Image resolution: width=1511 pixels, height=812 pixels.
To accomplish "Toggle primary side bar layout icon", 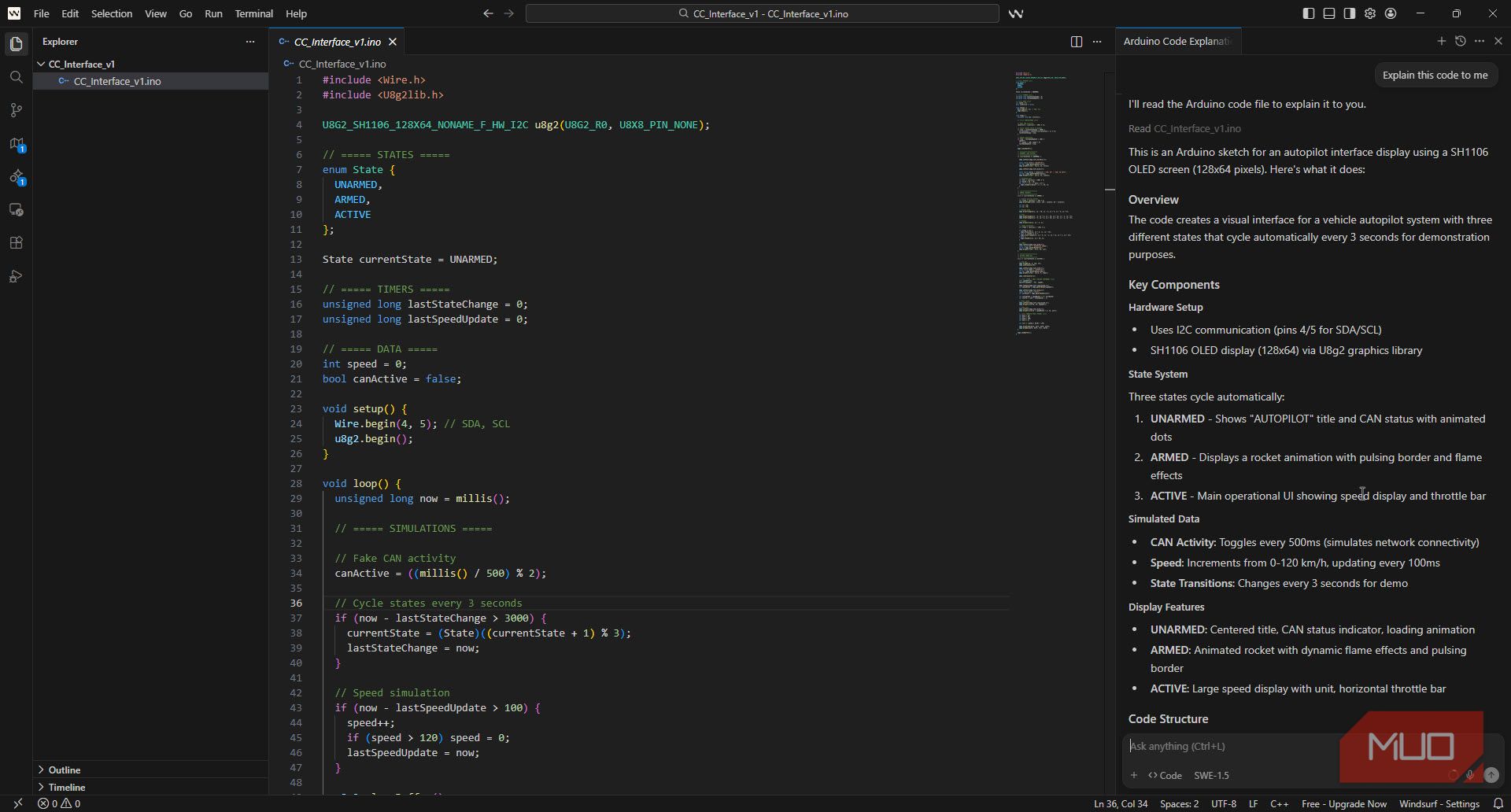I will 1309,13.
